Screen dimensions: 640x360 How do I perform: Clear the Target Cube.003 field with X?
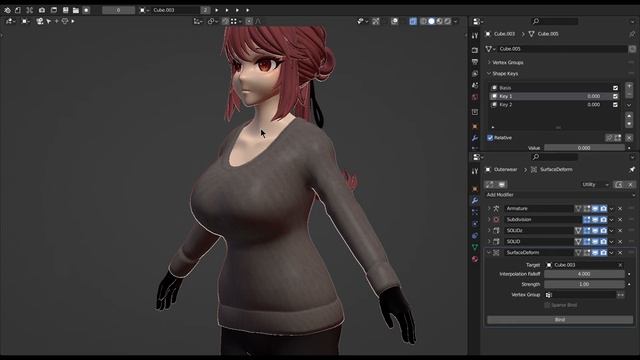pos(620,265)
